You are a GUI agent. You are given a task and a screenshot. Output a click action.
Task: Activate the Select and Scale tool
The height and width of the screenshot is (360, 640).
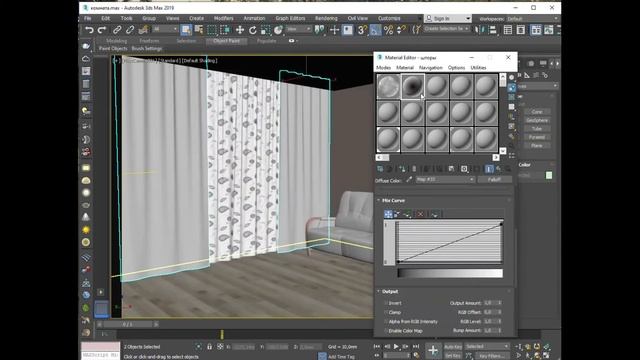tap(266, 30)
